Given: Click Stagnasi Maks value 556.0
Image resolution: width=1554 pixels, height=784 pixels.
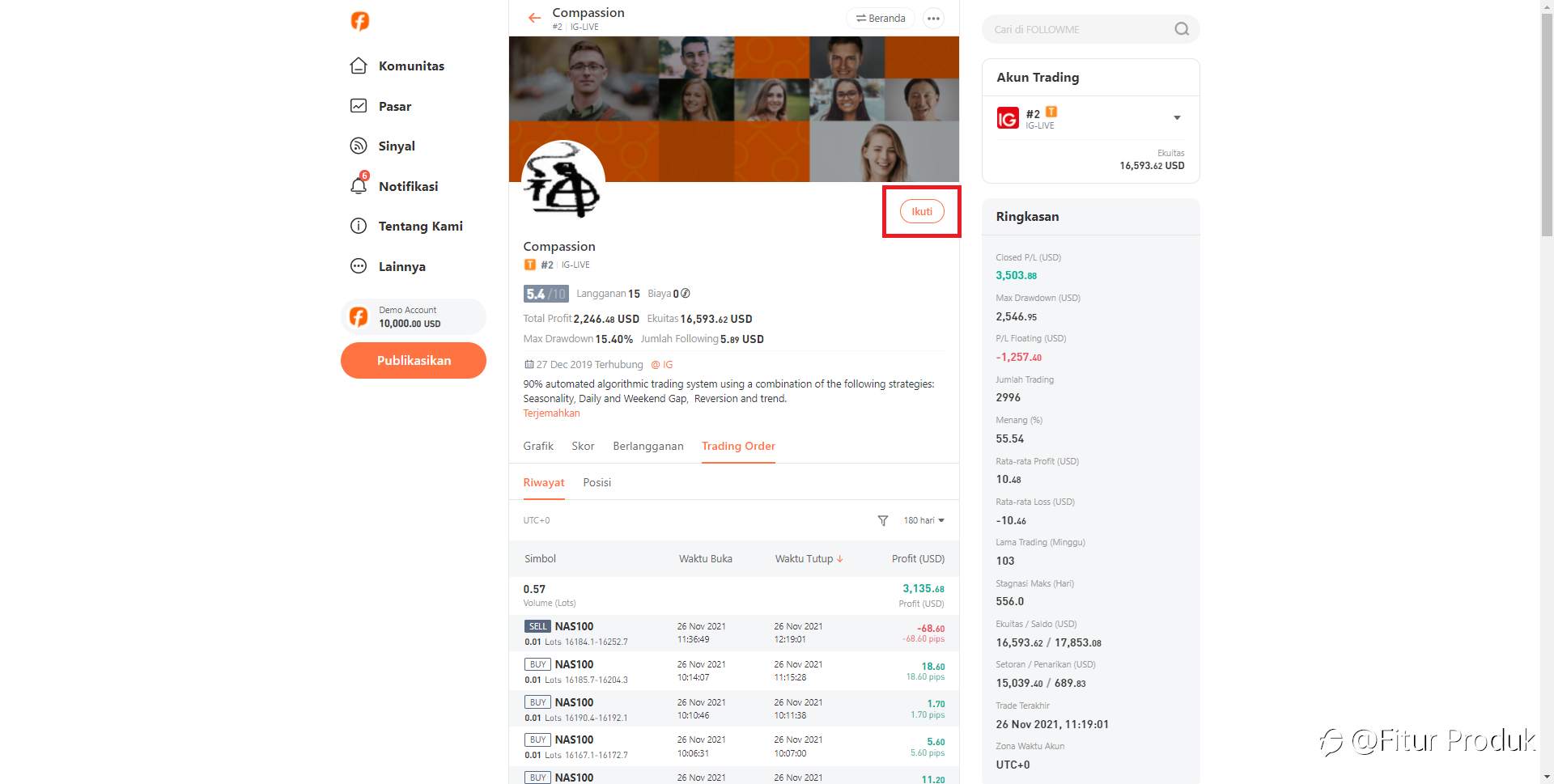Looking at the screenshot, I should (x=1009, y=601).
